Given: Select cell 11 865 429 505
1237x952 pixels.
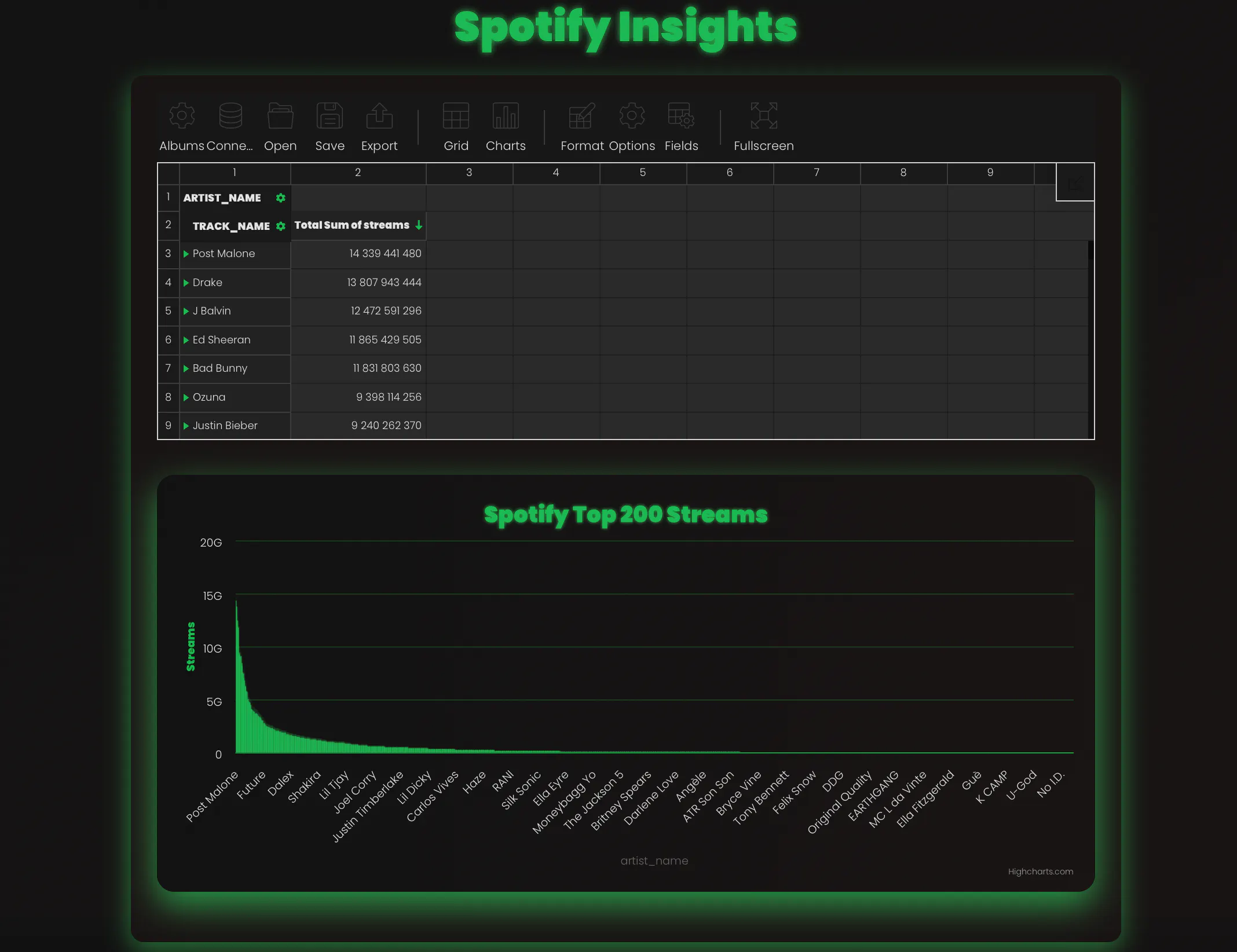Looking at the screenshot, I should [x=358, y=340].
